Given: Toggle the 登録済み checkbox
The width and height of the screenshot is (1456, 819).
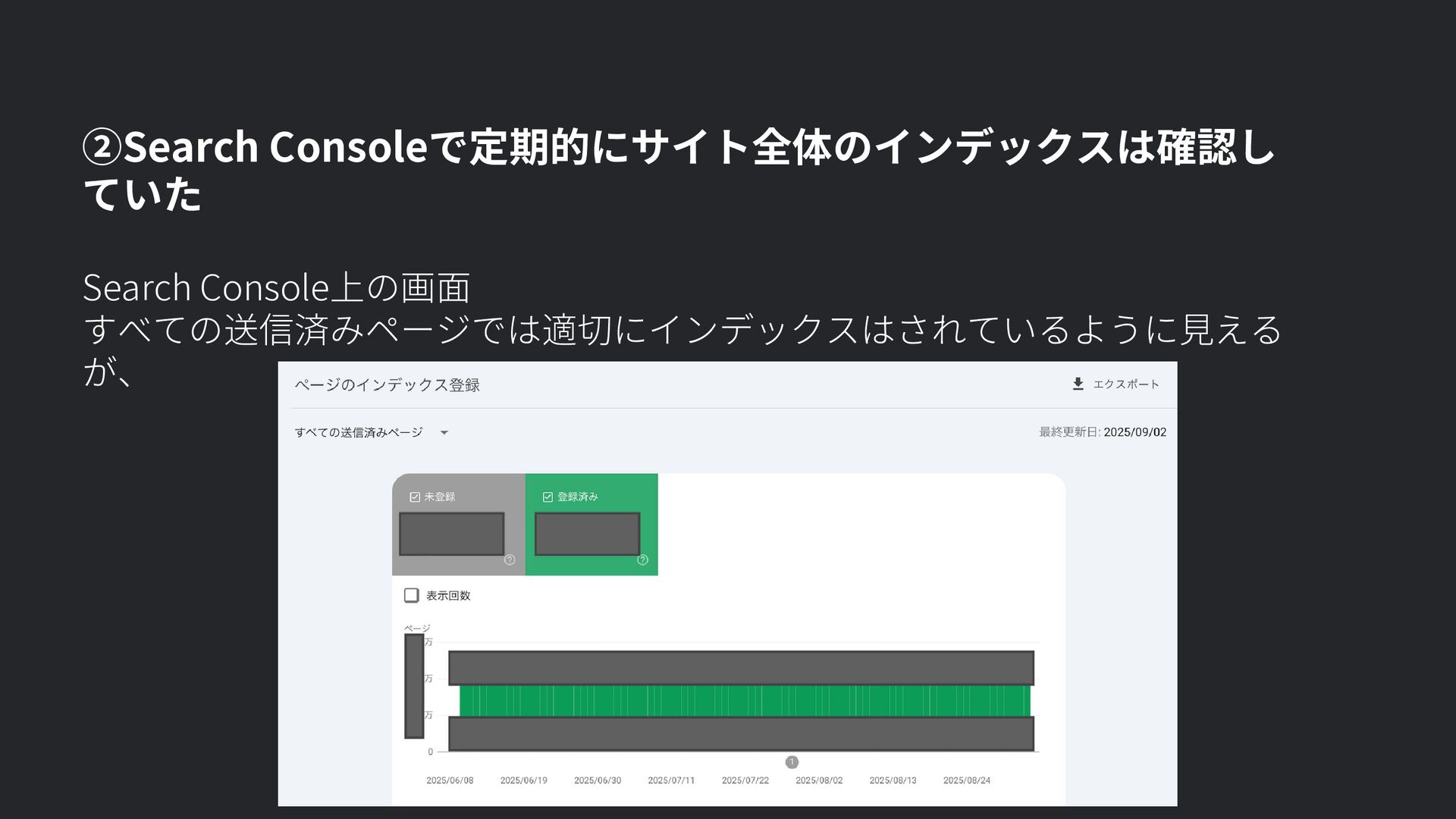Looking at the screenshot, I should pos(548,497).
